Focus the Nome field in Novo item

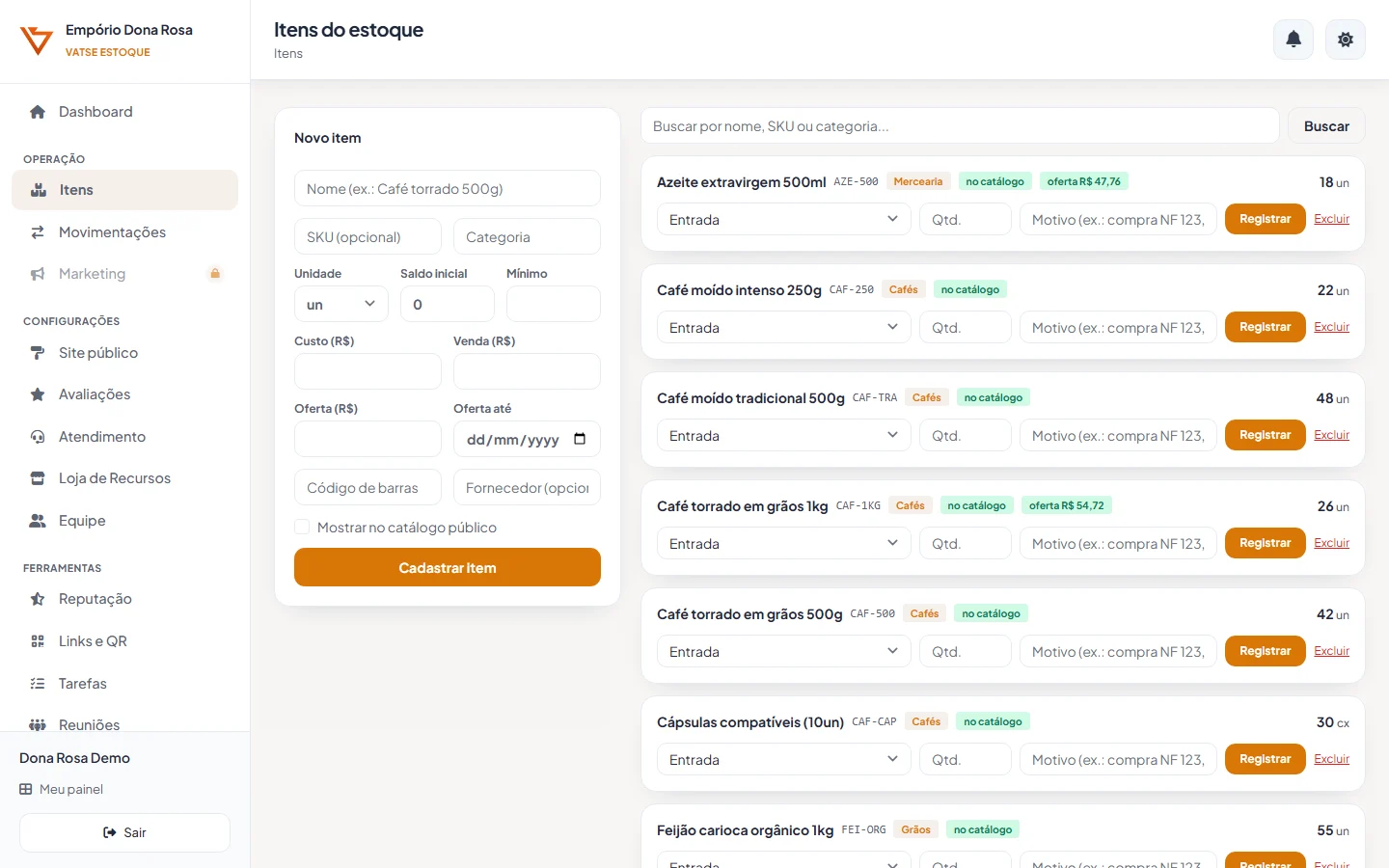(x=448, y=188)
